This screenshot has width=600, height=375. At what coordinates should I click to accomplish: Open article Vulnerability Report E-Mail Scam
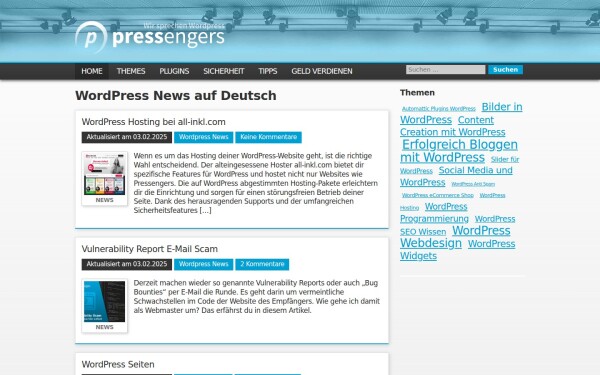pos(150,249)
